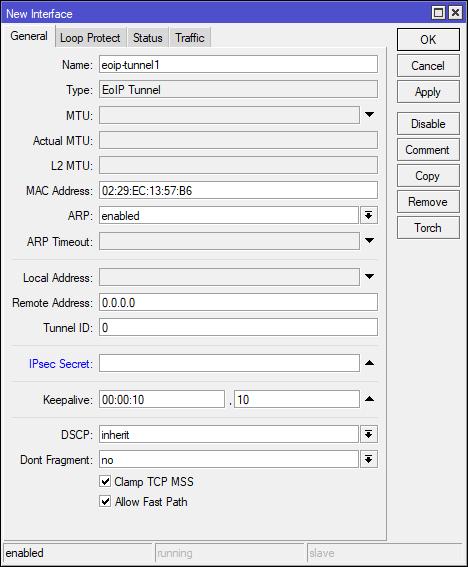
Task: Switch to the Loop Protect tab
Action: 90,38
